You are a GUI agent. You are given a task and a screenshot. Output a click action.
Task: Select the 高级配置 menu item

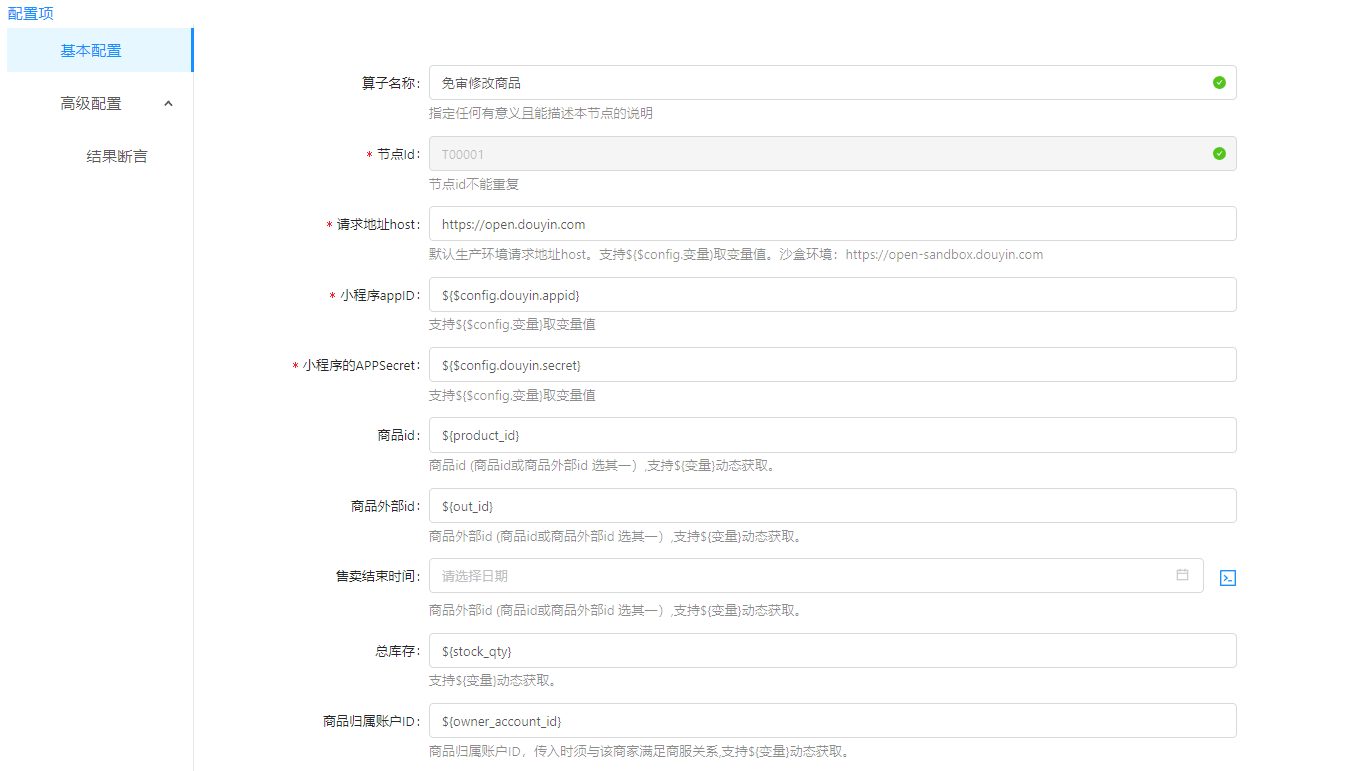(91, 103)
